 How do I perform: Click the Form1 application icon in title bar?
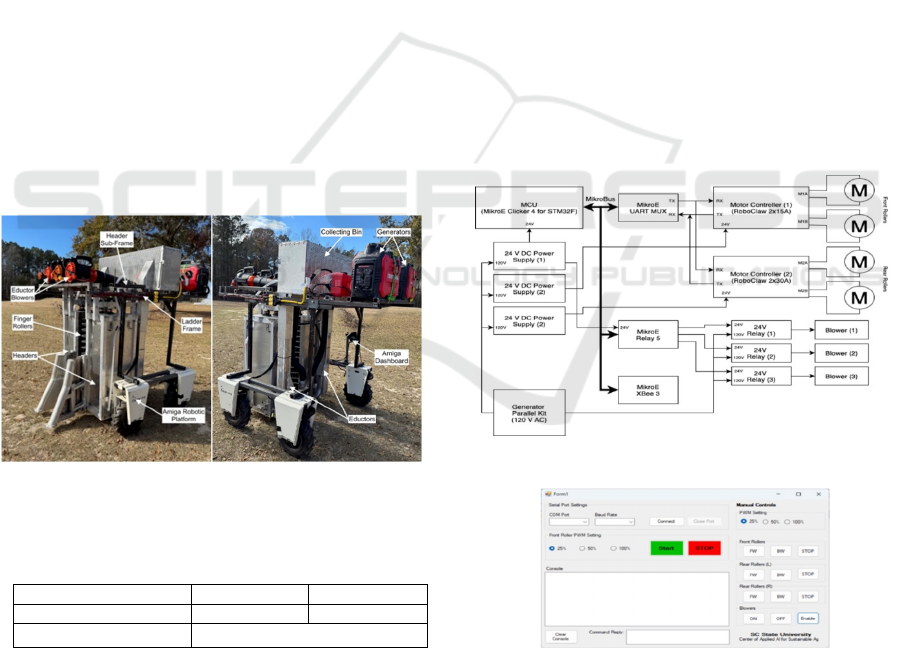click(547, 494)
